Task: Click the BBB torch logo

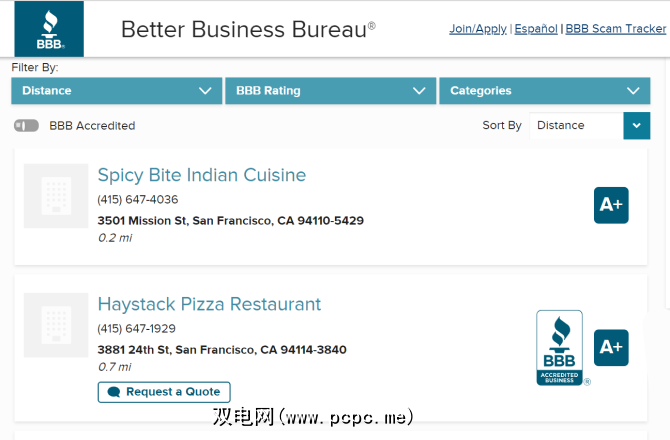Action: (x=49, y=29)
